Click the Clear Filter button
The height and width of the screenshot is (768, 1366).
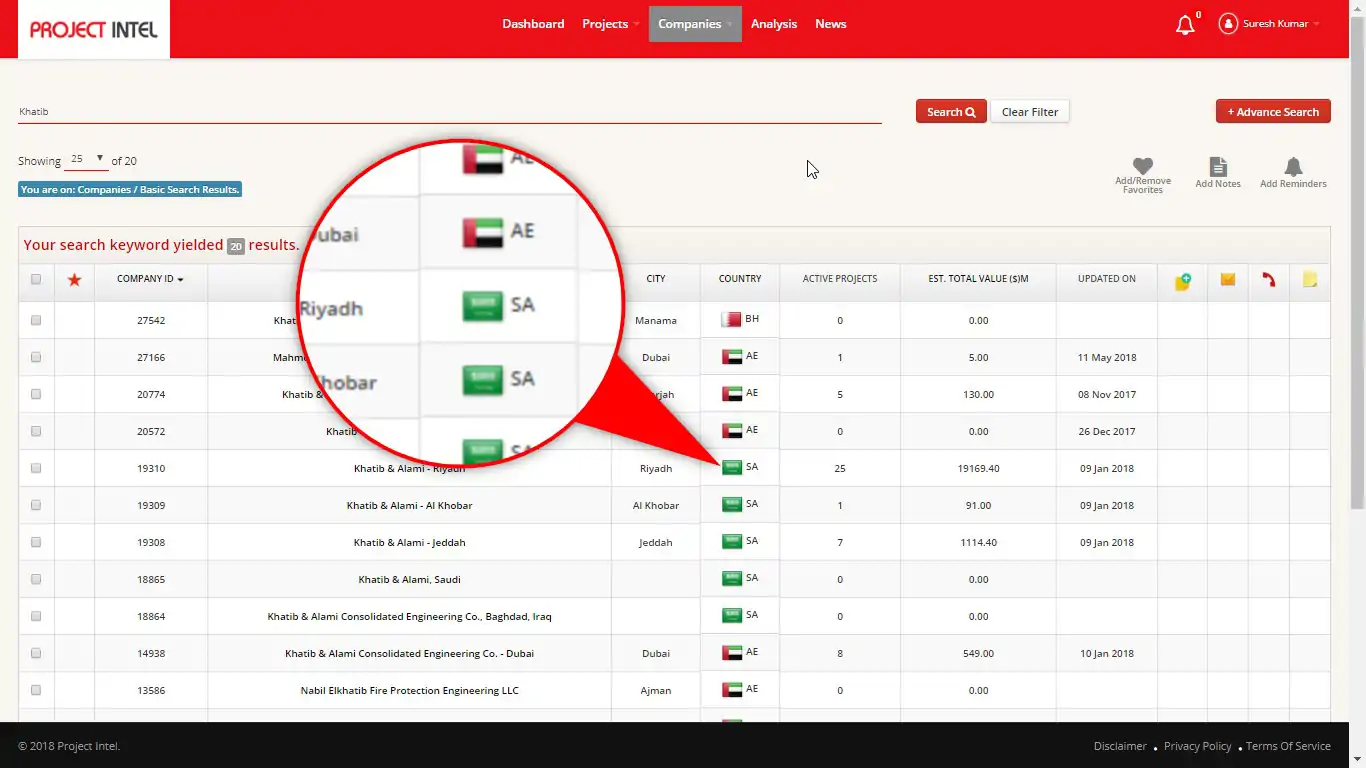(1030, 112)
